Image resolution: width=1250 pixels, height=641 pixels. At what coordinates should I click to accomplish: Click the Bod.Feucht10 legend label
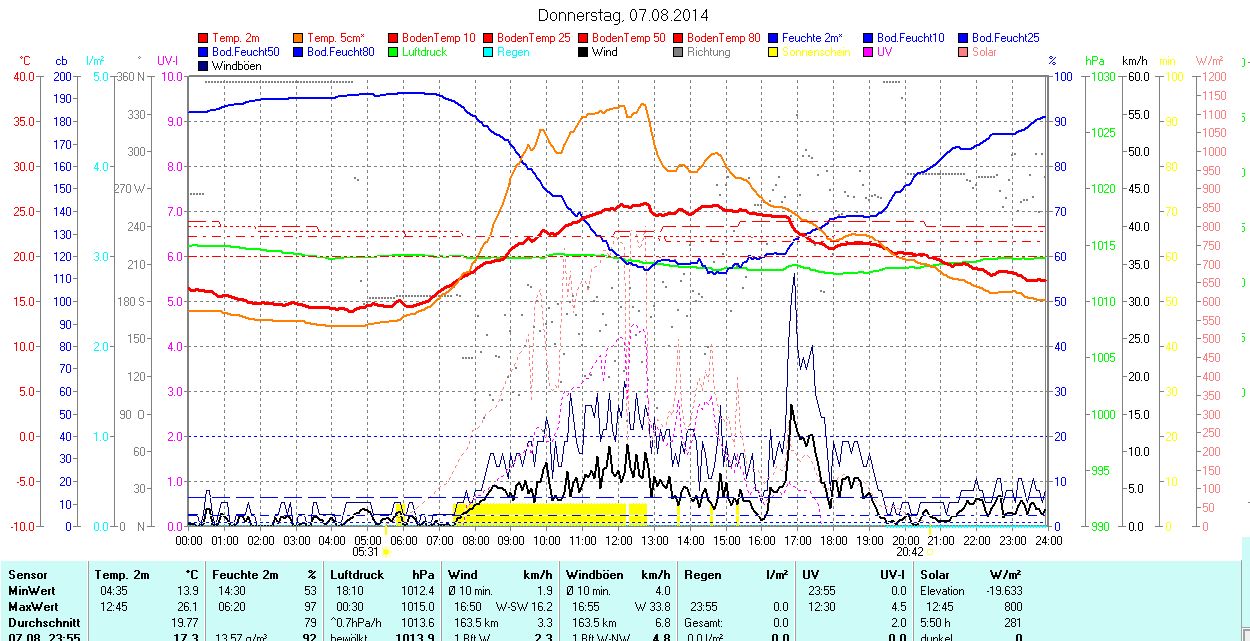click(x=911, y=38)
